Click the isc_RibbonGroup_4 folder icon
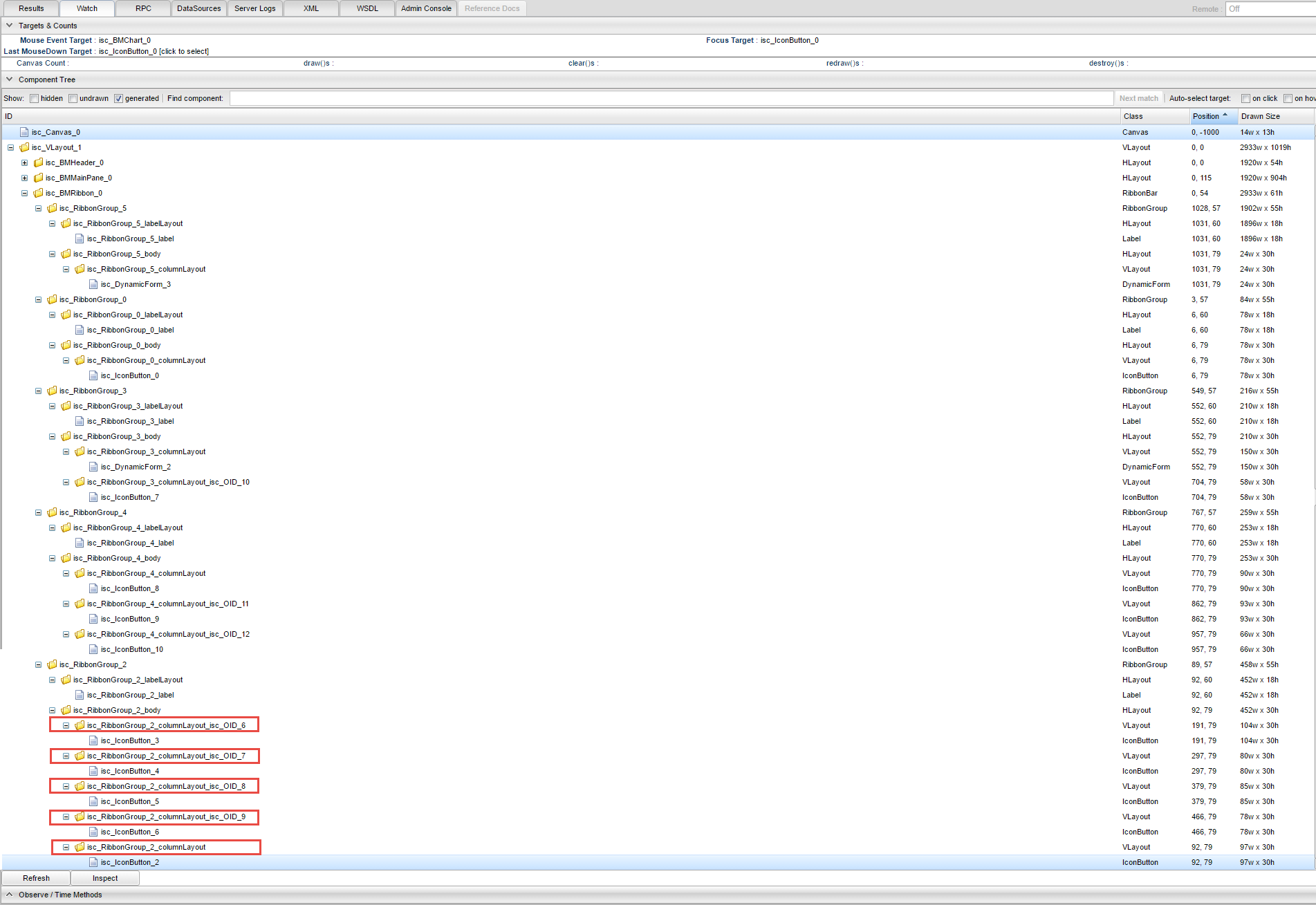The height and width of the screenshot is (905, 1316). pos(52,512)
